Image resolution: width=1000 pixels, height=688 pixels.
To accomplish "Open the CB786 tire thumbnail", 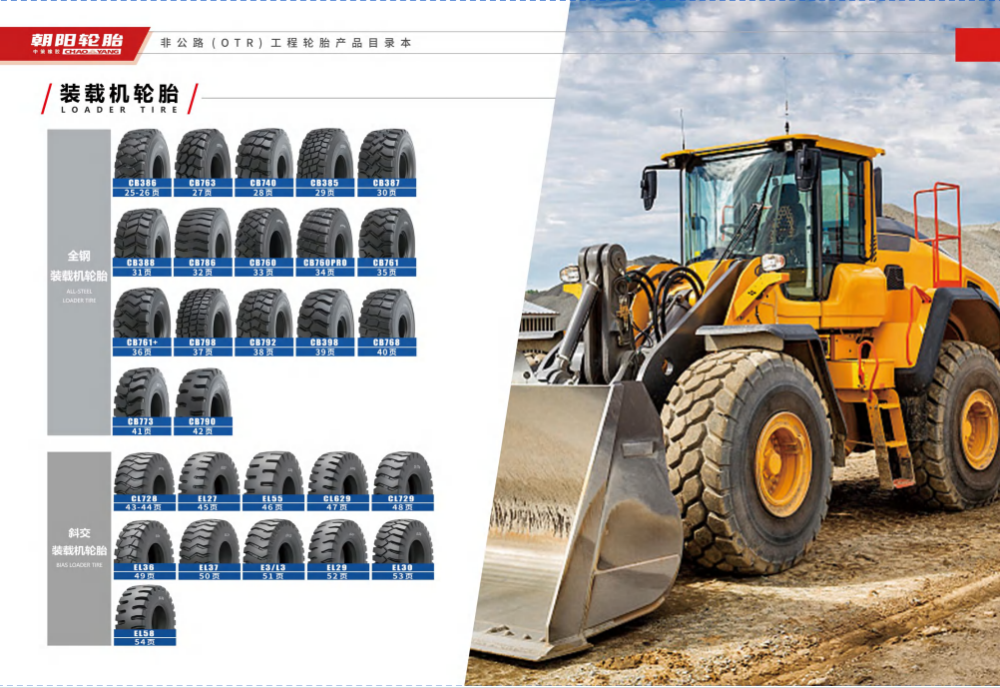I will pyautogui.click(x=203, y=233).
